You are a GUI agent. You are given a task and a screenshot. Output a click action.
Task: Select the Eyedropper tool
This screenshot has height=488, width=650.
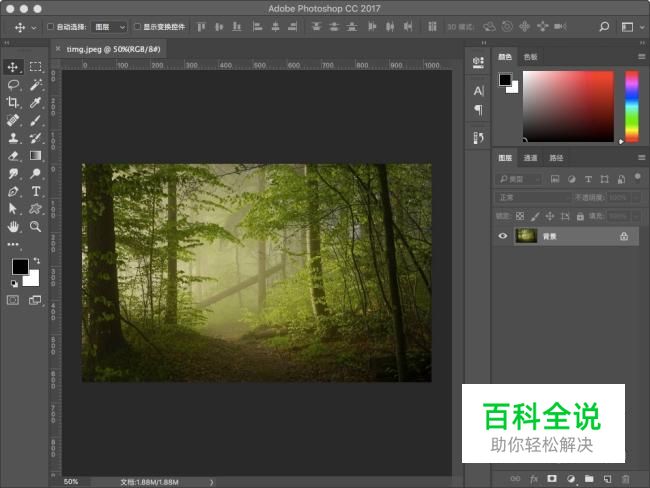[x=35, y=103]
